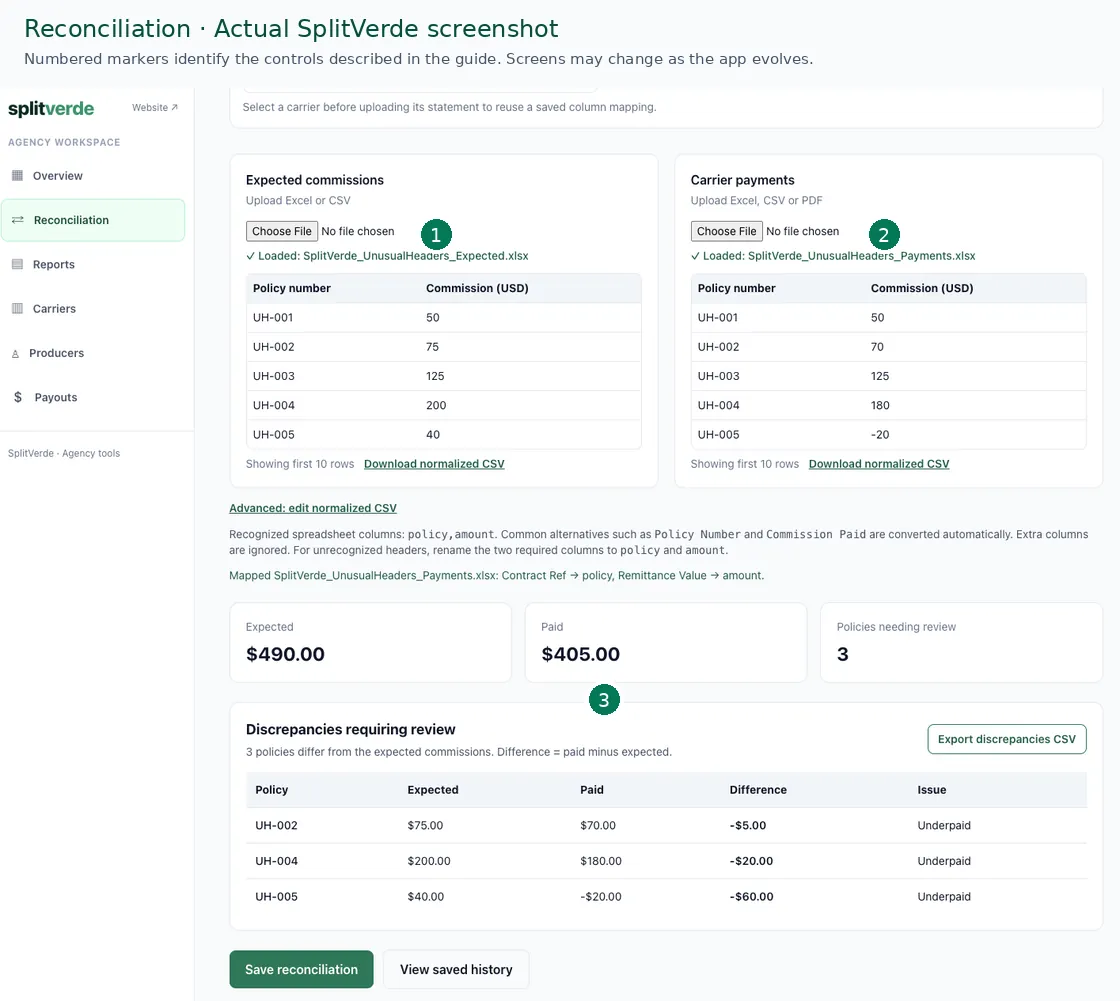Viewport: 1120px width, 1001px height.
Task: Click View saved history button
Action: [456, 970]
